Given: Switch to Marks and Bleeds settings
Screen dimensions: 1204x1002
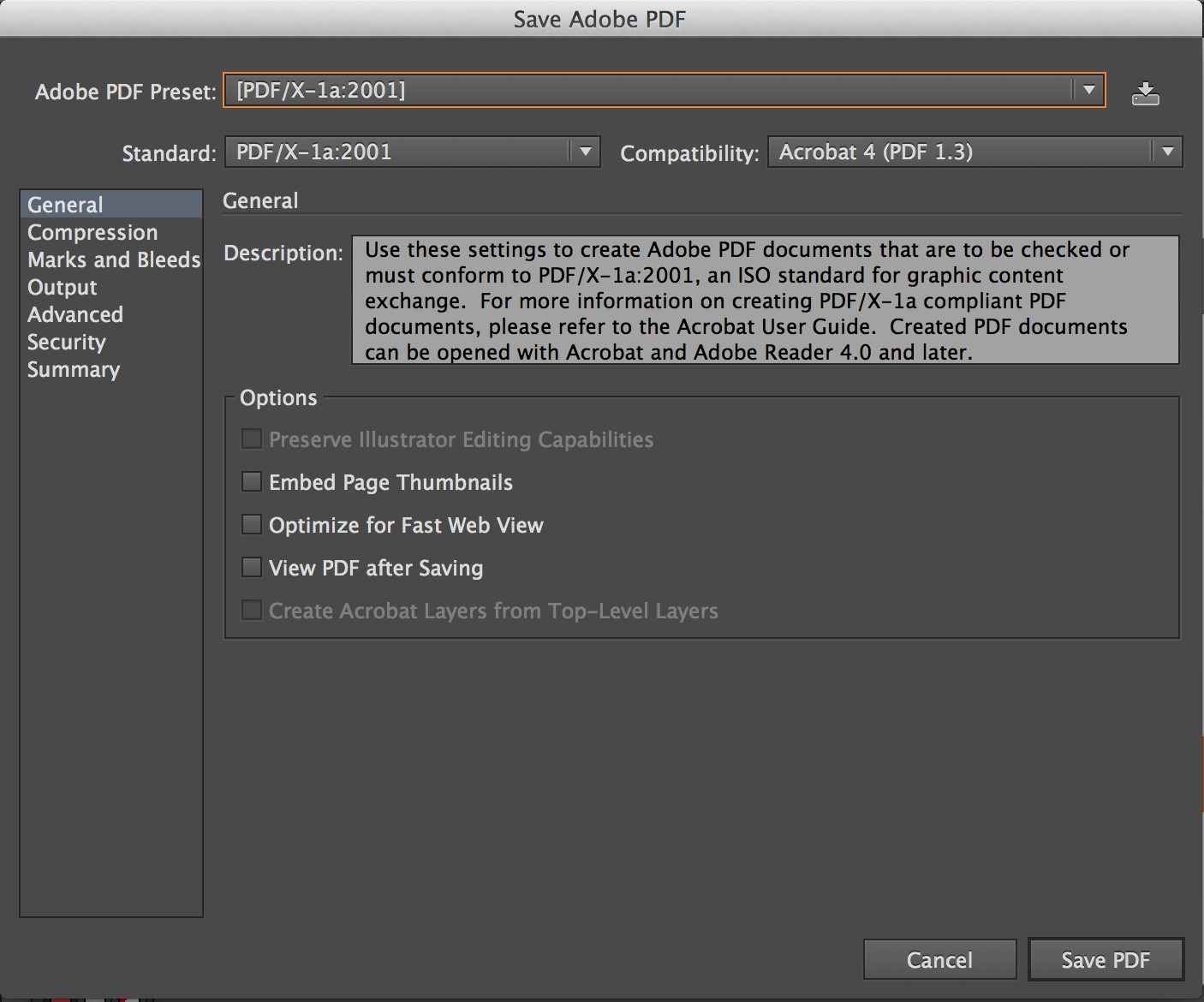Looking at the screenshot, I should [x=113, y=259].
